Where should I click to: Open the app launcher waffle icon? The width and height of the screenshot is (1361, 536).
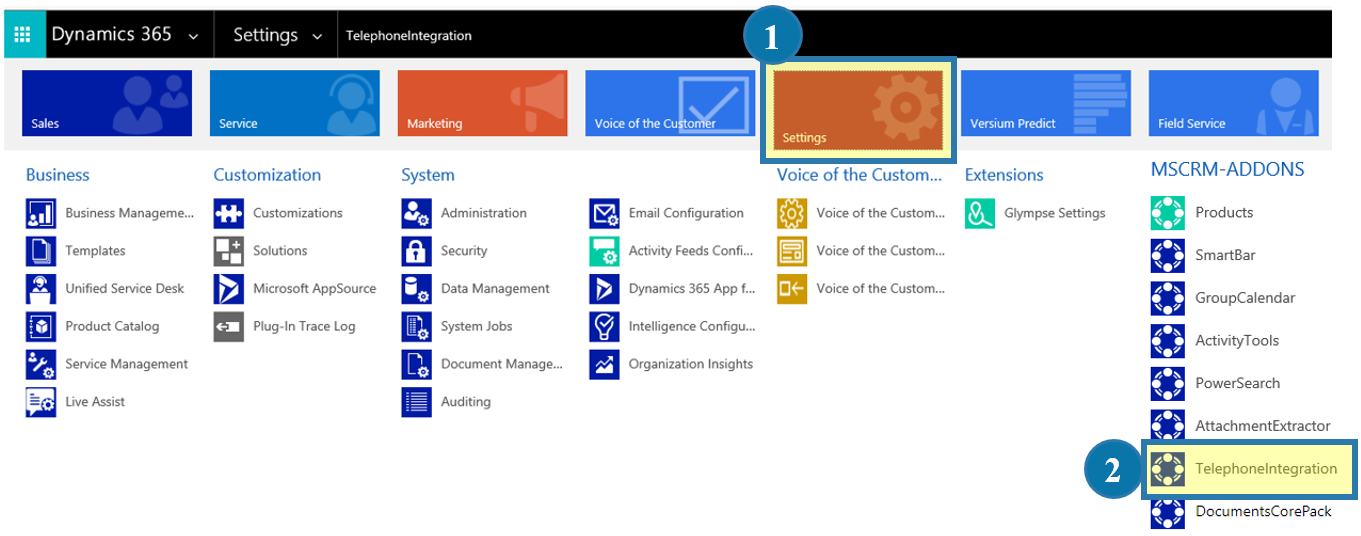click(x=22, y=35)
